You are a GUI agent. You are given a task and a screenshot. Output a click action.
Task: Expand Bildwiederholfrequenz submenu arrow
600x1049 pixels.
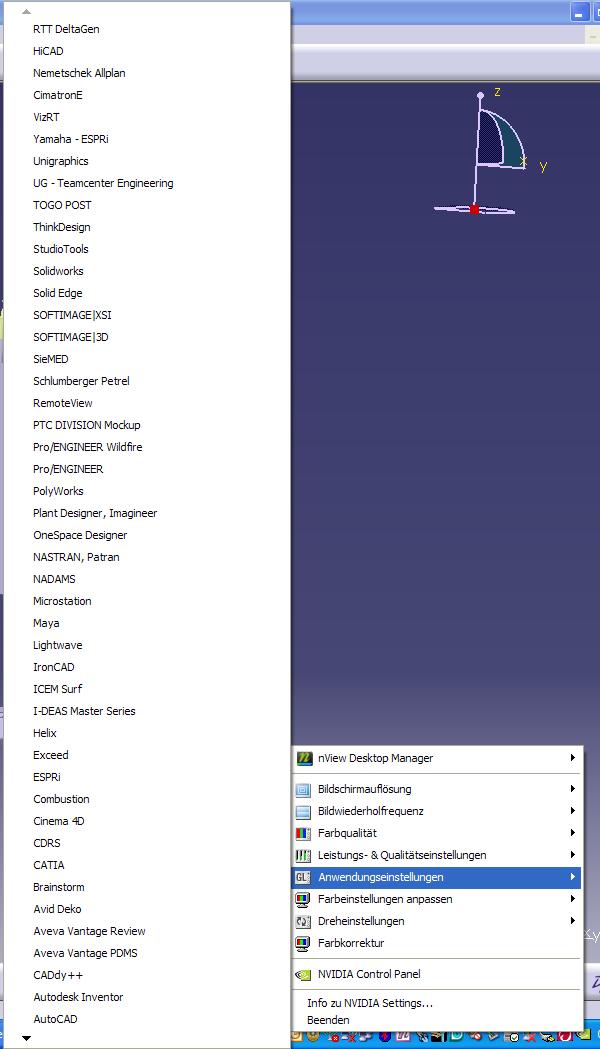pyautogui.click(x=573, y=811)
